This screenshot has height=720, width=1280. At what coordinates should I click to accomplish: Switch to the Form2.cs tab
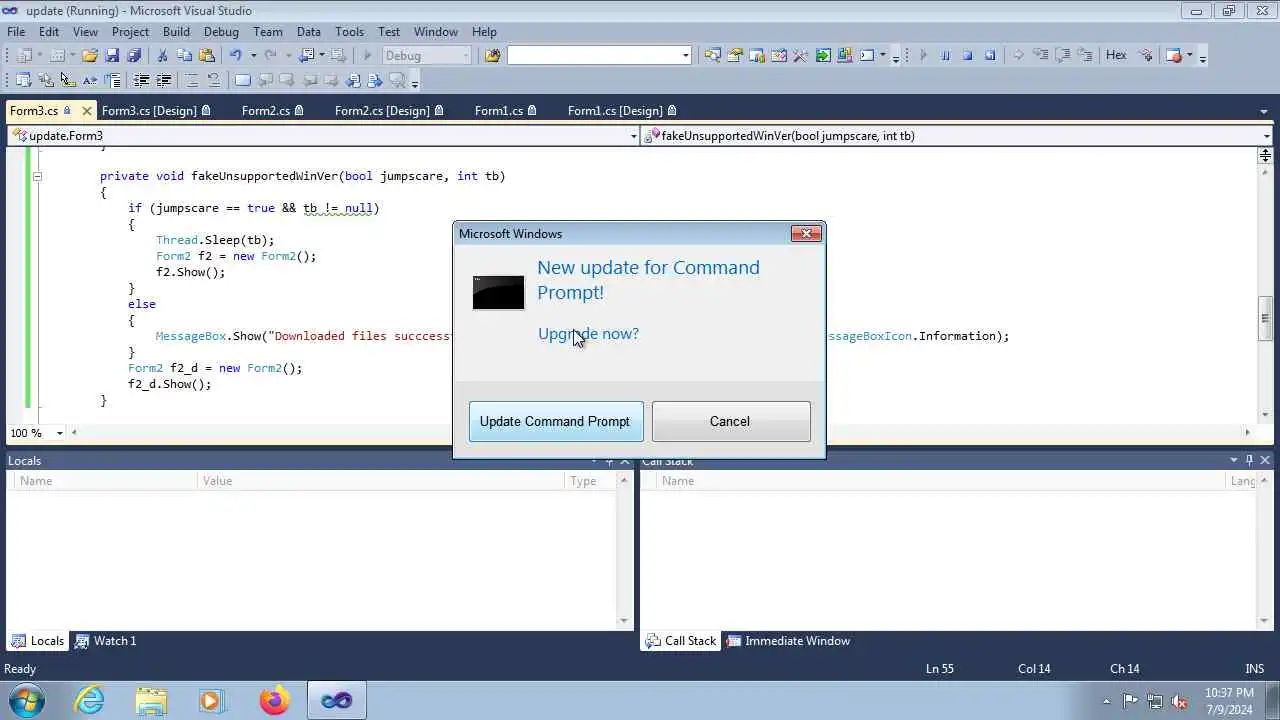tap(273, 110)
